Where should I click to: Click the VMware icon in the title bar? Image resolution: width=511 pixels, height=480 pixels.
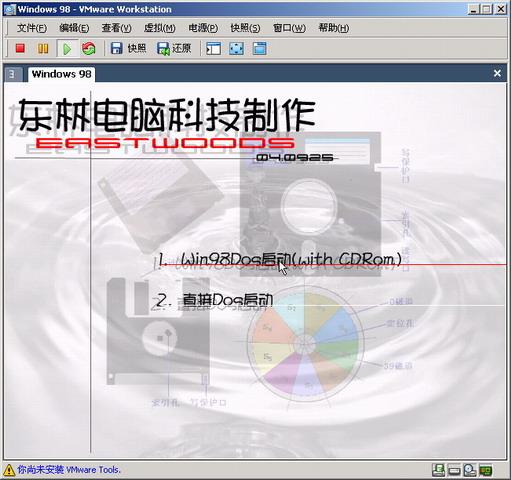pyautogui.click(x=9, y=9)
